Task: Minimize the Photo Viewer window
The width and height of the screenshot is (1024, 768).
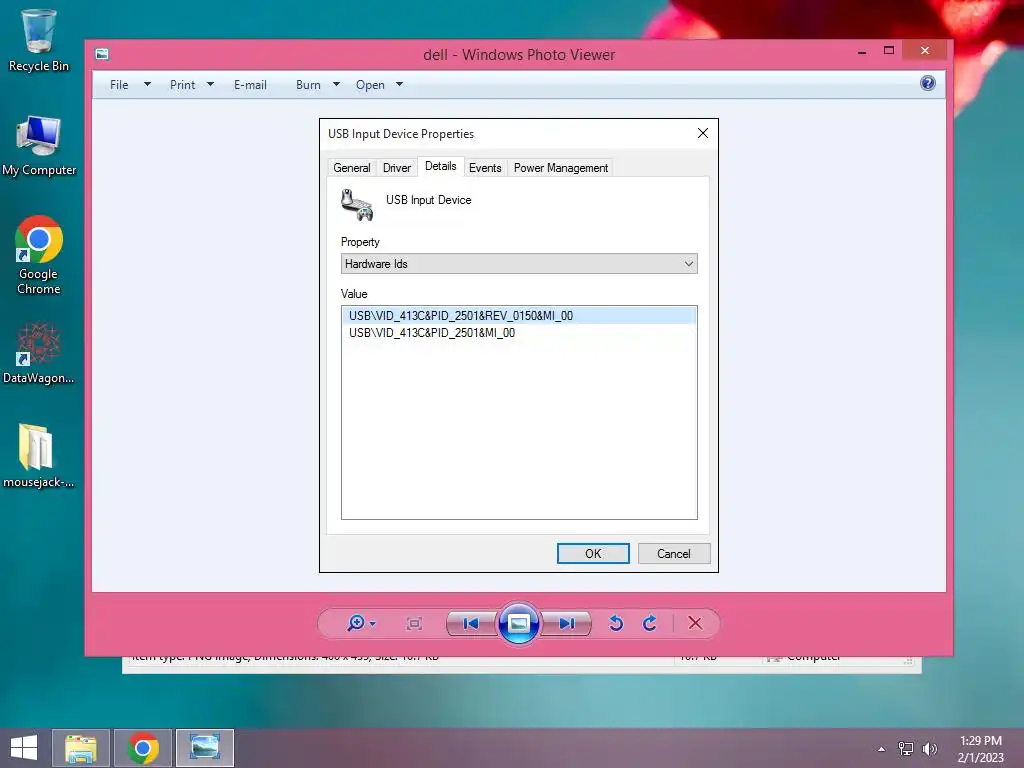Action: [862, 51]
